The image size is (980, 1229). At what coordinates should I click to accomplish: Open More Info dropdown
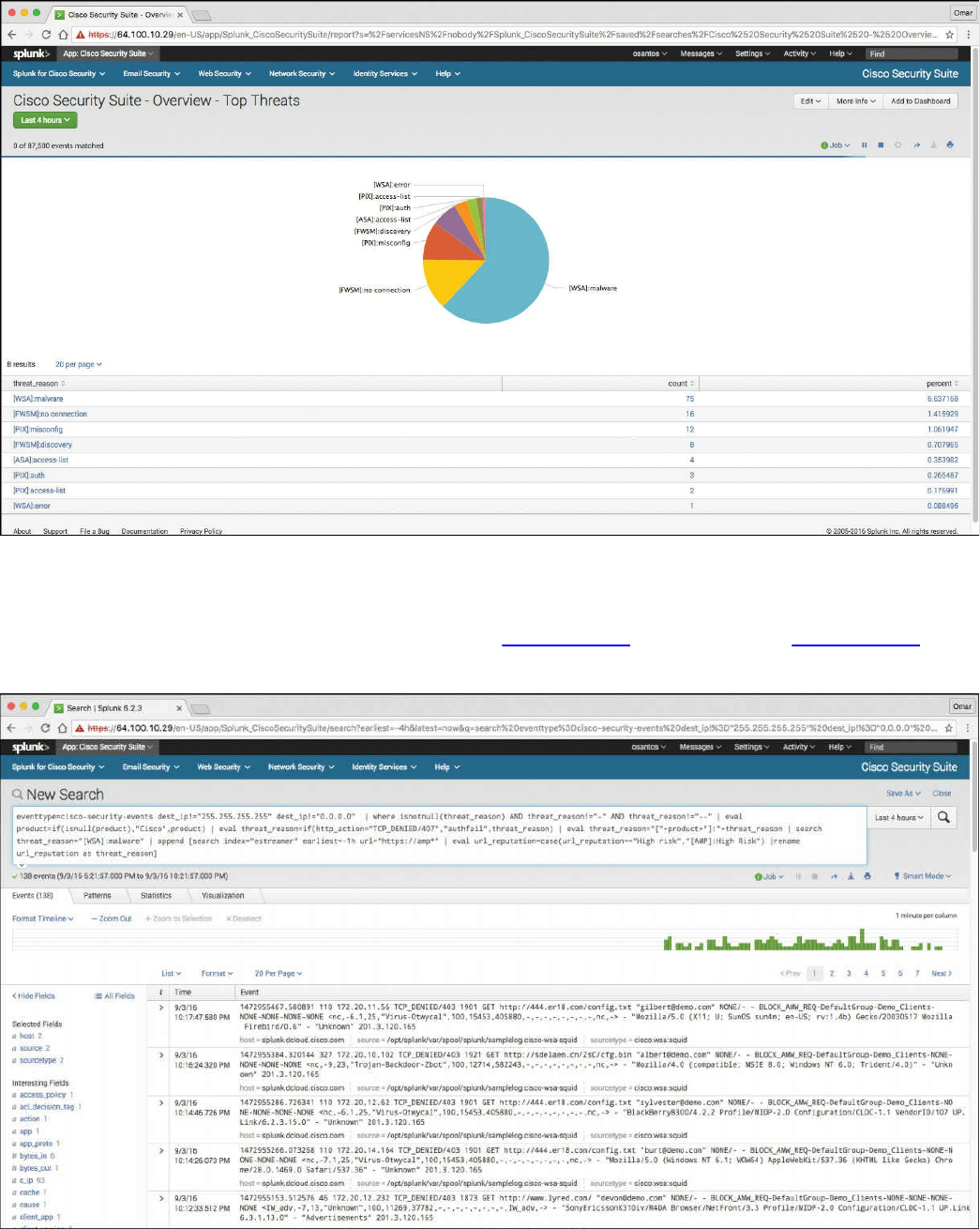855,101
